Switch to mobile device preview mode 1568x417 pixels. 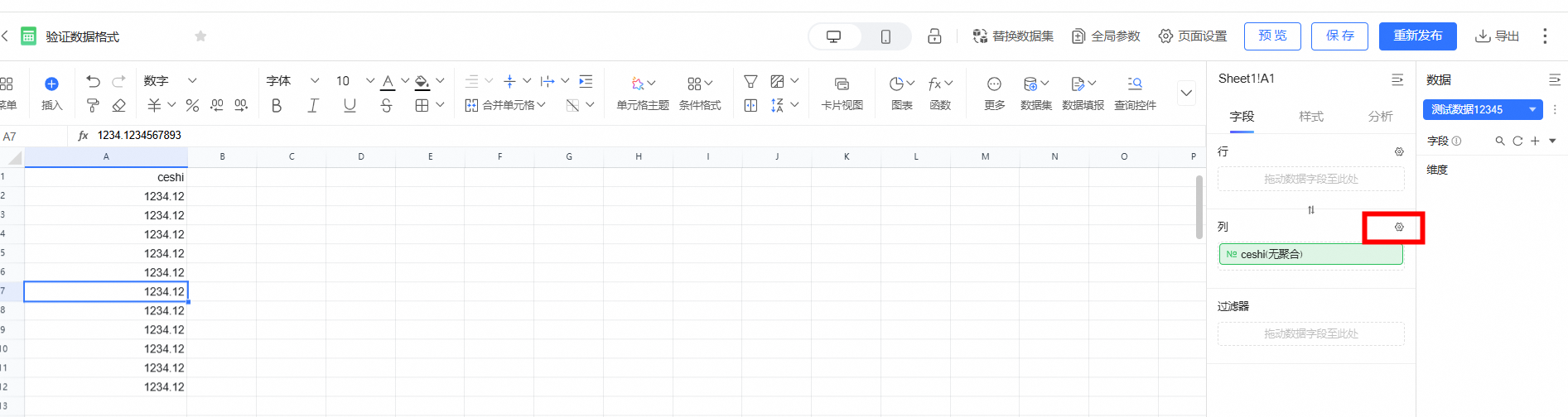click(885, 36)
